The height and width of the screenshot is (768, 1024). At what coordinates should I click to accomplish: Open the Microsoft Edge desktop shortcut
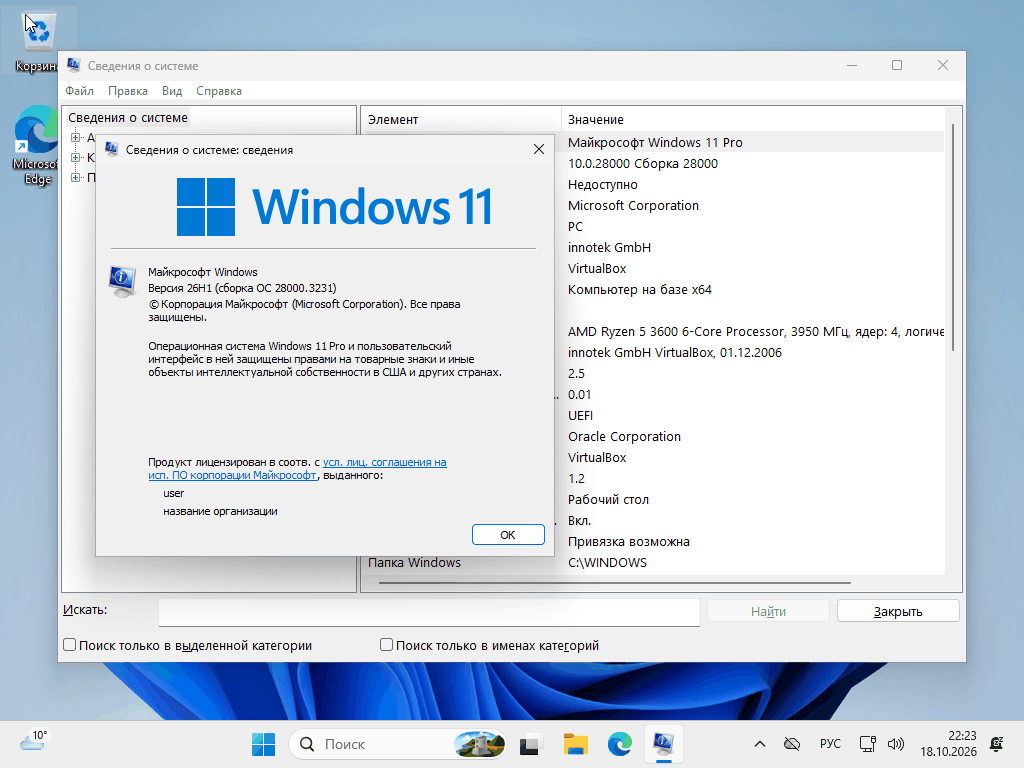pyautogui.click(x=36, y=145)
